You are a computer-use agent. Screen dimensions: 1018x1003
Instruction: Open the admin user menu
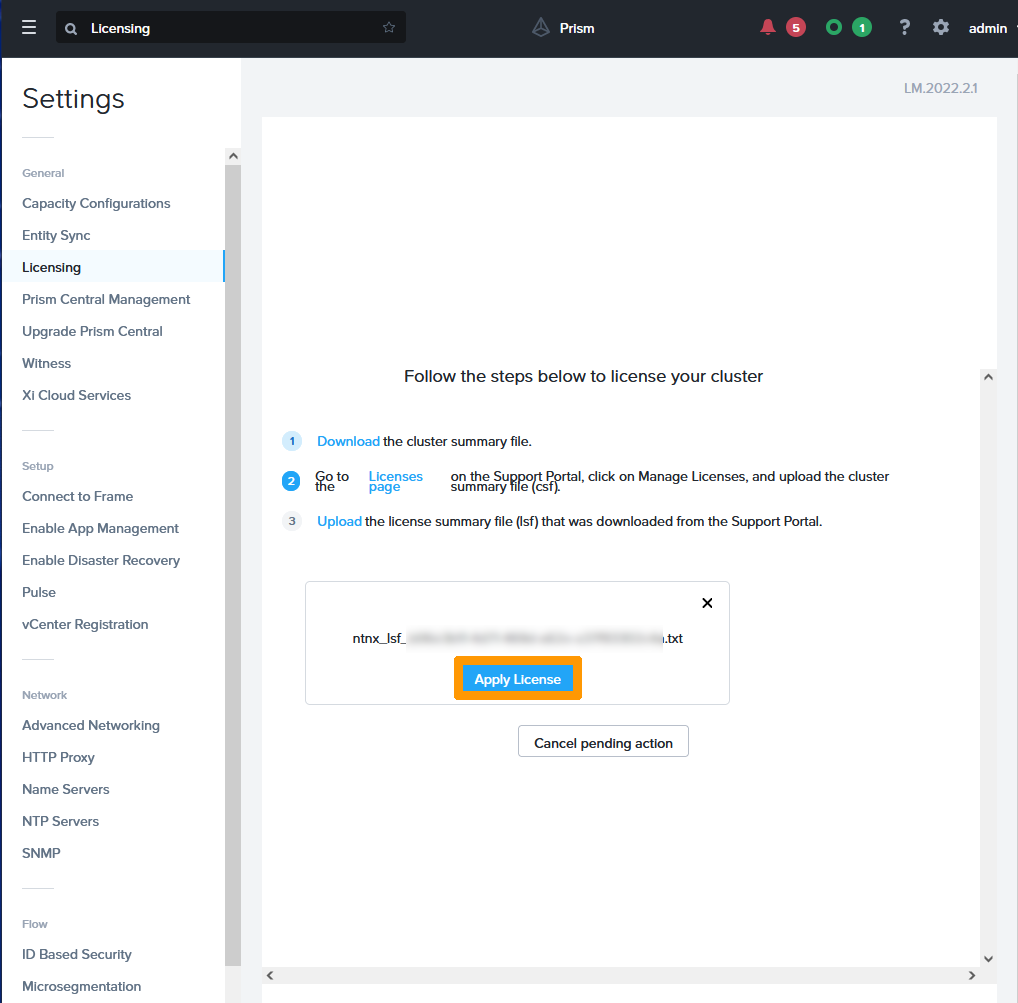(x=987, y=28)
